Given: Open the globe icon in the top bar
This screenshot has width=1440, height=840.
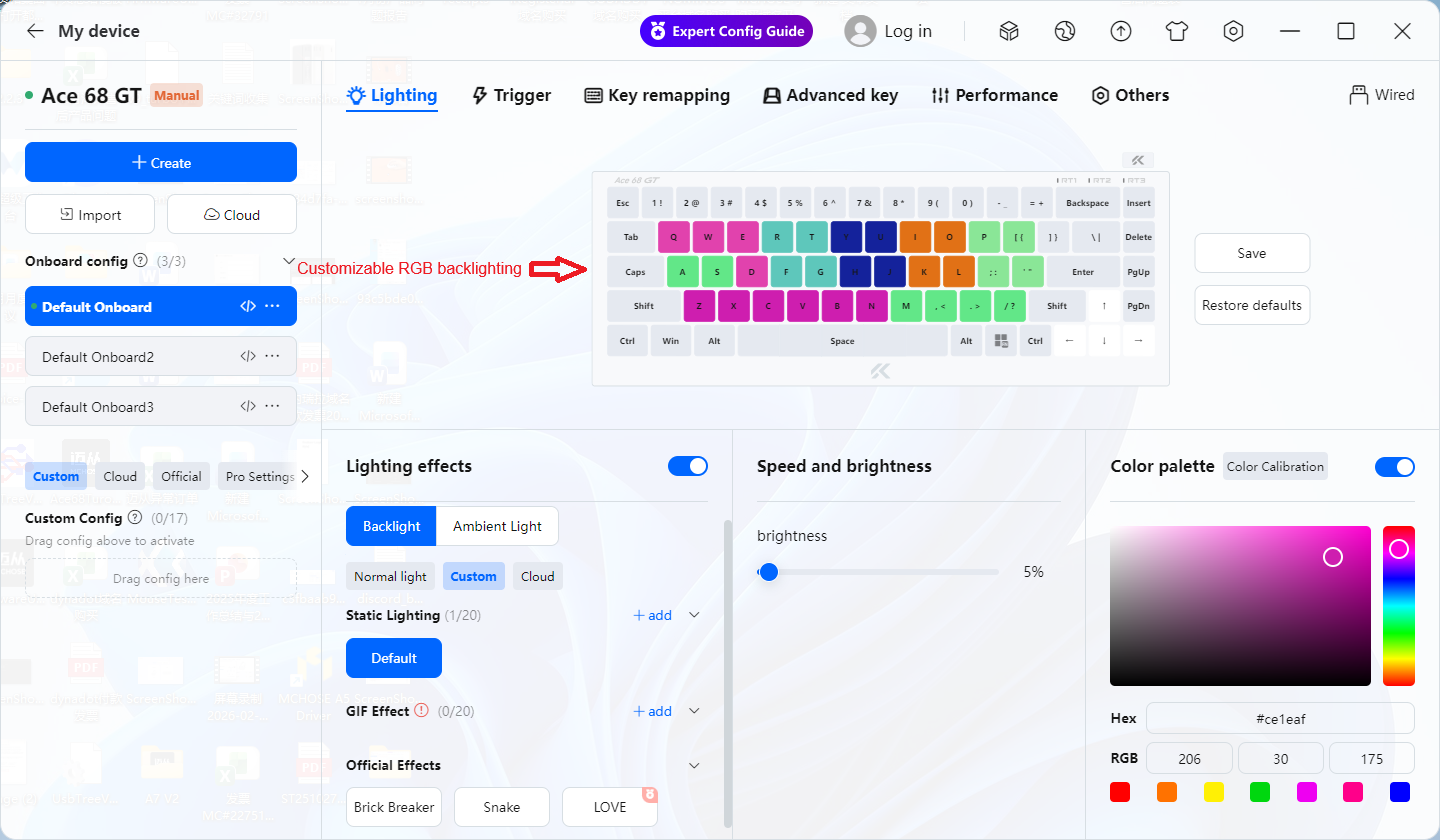Looking at the screenshot, I should point(1064,31).
